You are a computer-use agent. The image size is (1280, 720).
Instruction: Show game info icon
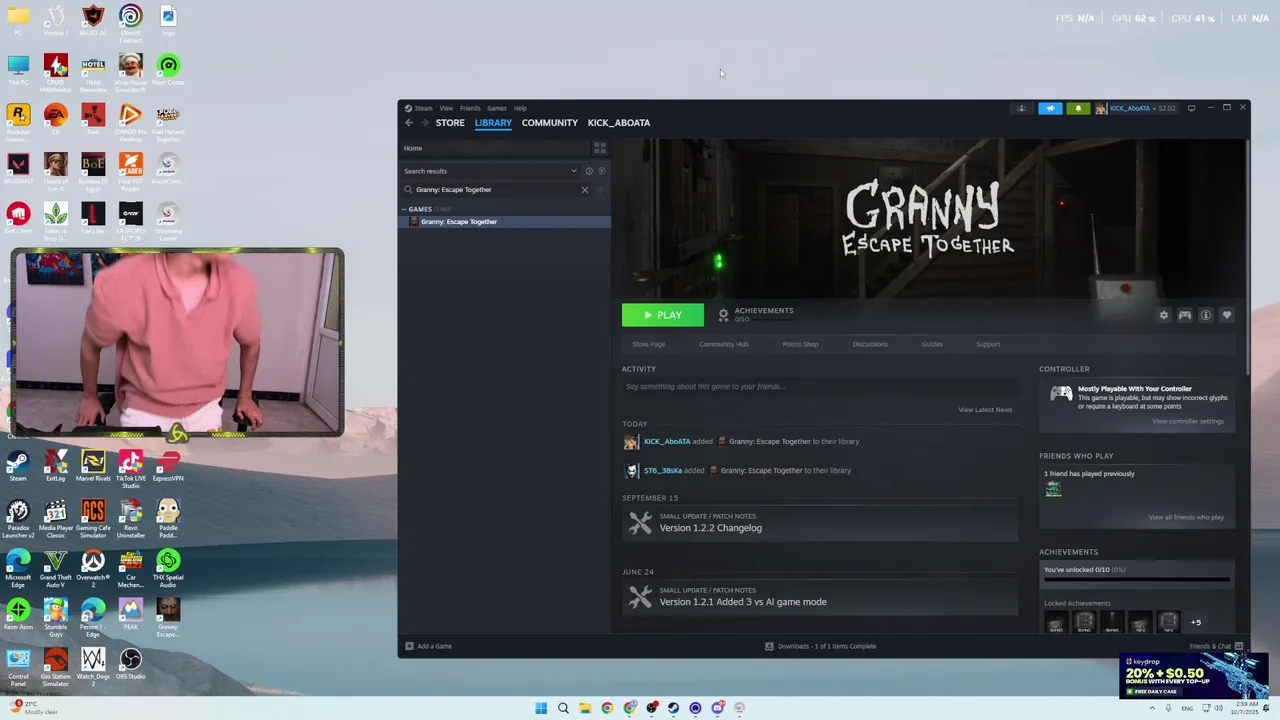click(x=1206, y=315)
